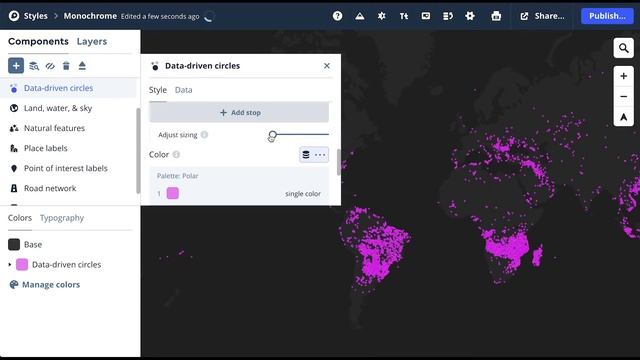Click the eject component icon

pyautogui.click(x=82, y=66)
